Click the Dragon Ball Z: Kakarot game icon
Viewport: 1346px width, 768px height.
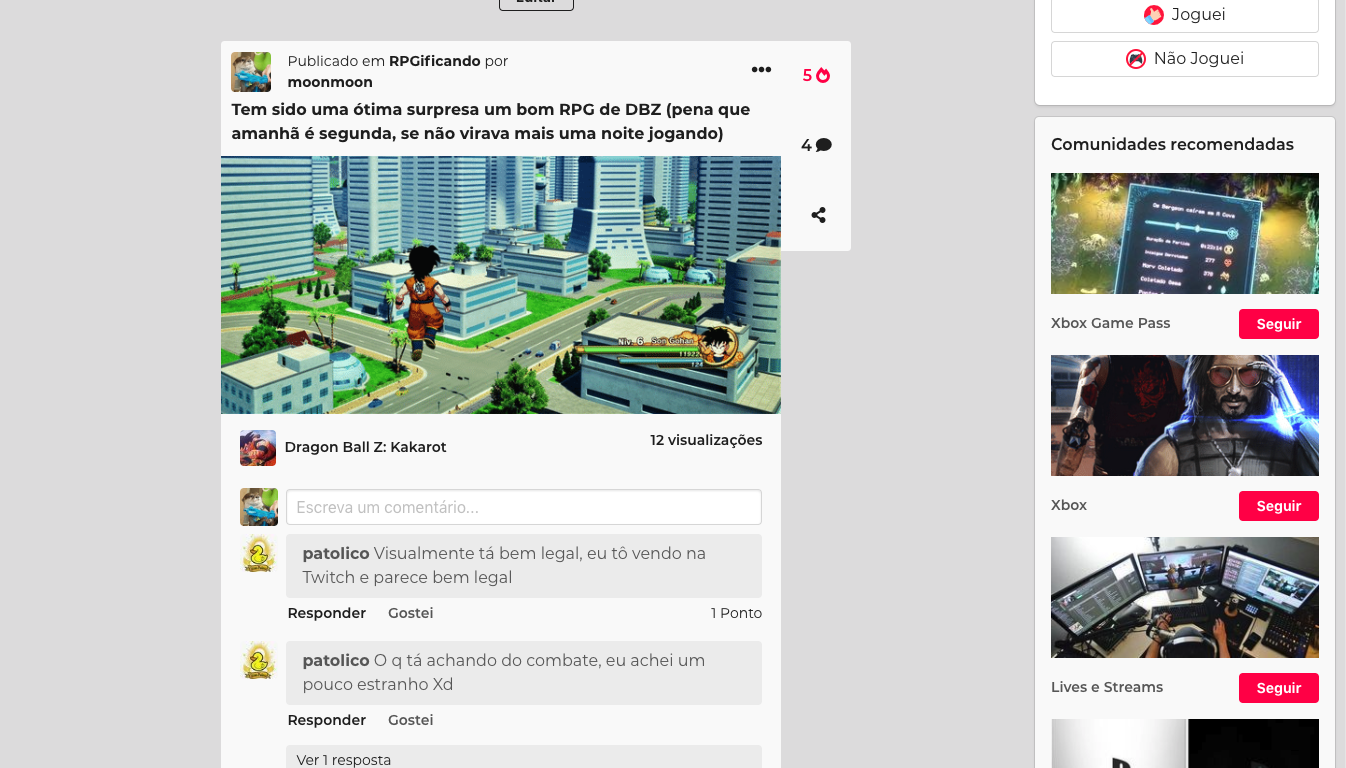tap(258, 448)
